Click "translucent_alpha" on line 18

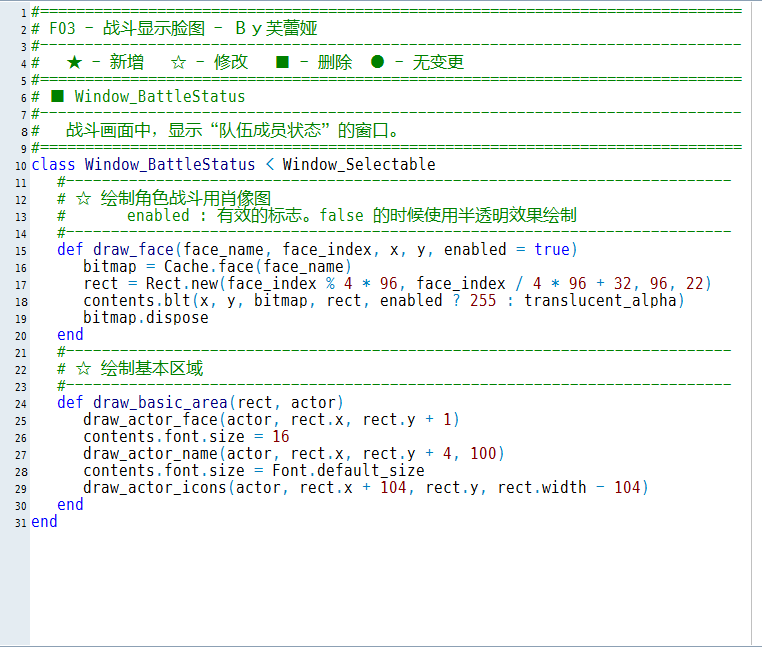click(600, 300)
